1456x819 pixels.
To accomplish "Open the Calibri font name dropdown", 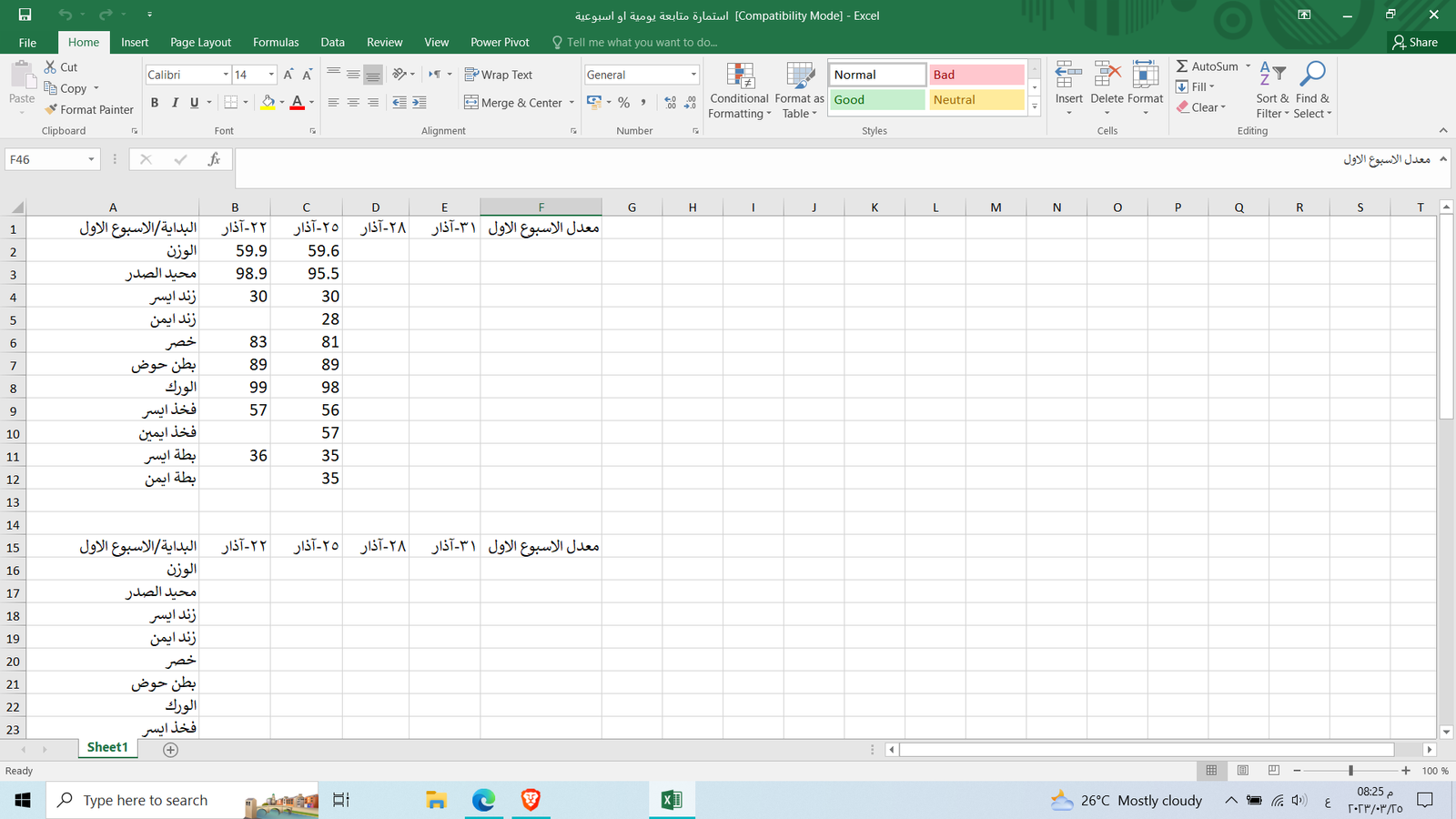I will pyautogui.click(x=226, y=75).
